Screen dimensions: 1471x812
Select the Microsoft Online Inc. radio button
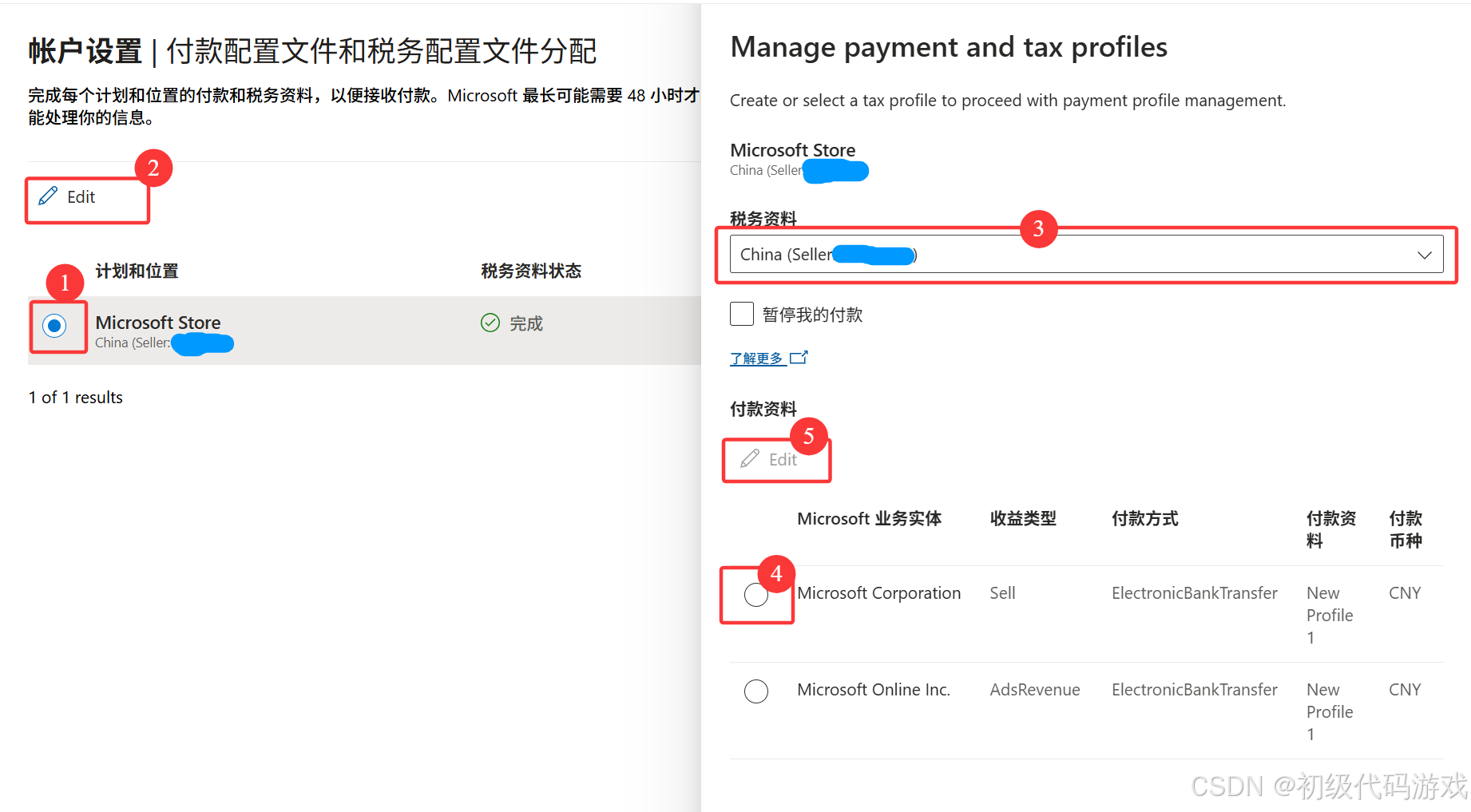point(756,691)
